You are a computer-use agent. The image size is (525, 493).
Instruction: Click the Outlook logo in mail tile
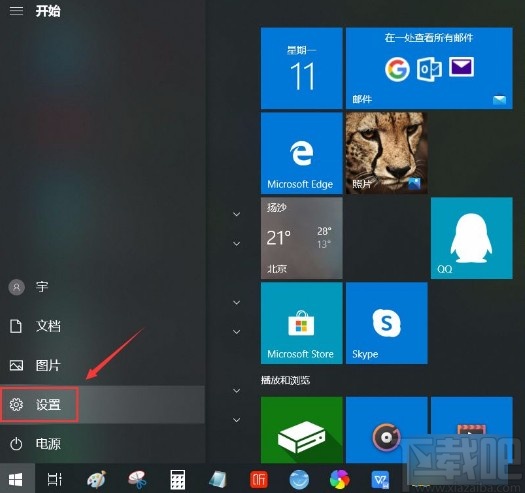[x=429, y=69]
